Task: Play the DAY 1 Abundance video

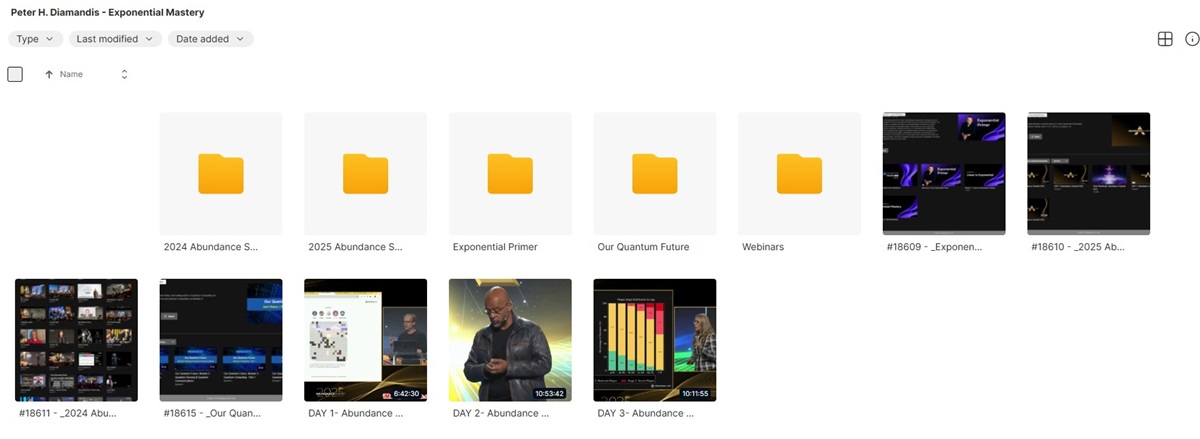Action: 365,340
